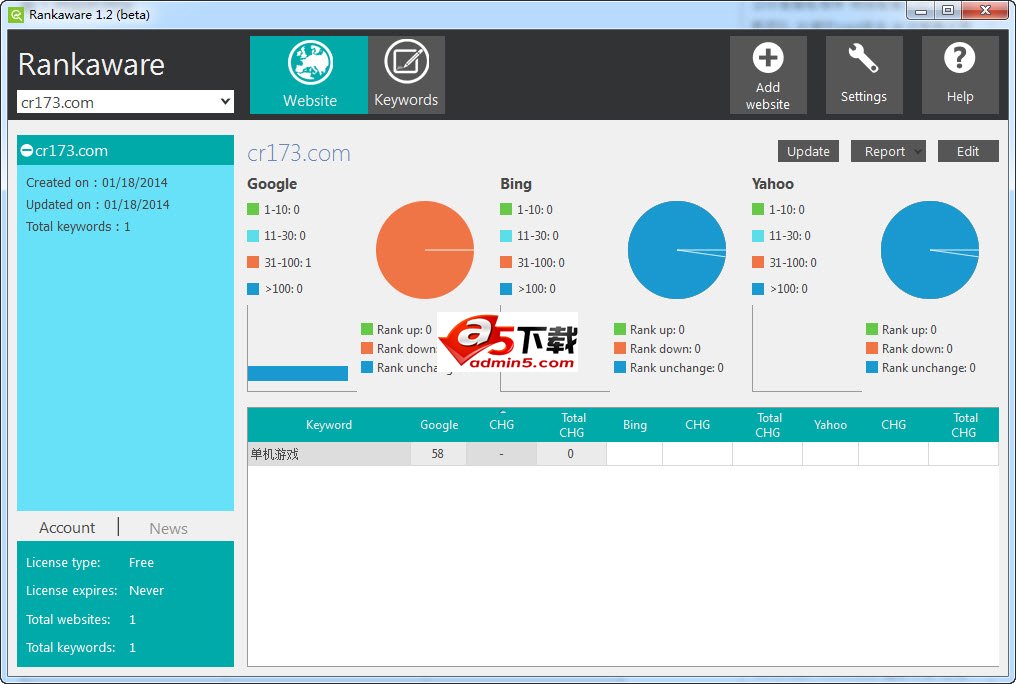The image size is (1016, 684).
Task: Click the Bing >100 blue legend swatch
Action: coord(506,289)
